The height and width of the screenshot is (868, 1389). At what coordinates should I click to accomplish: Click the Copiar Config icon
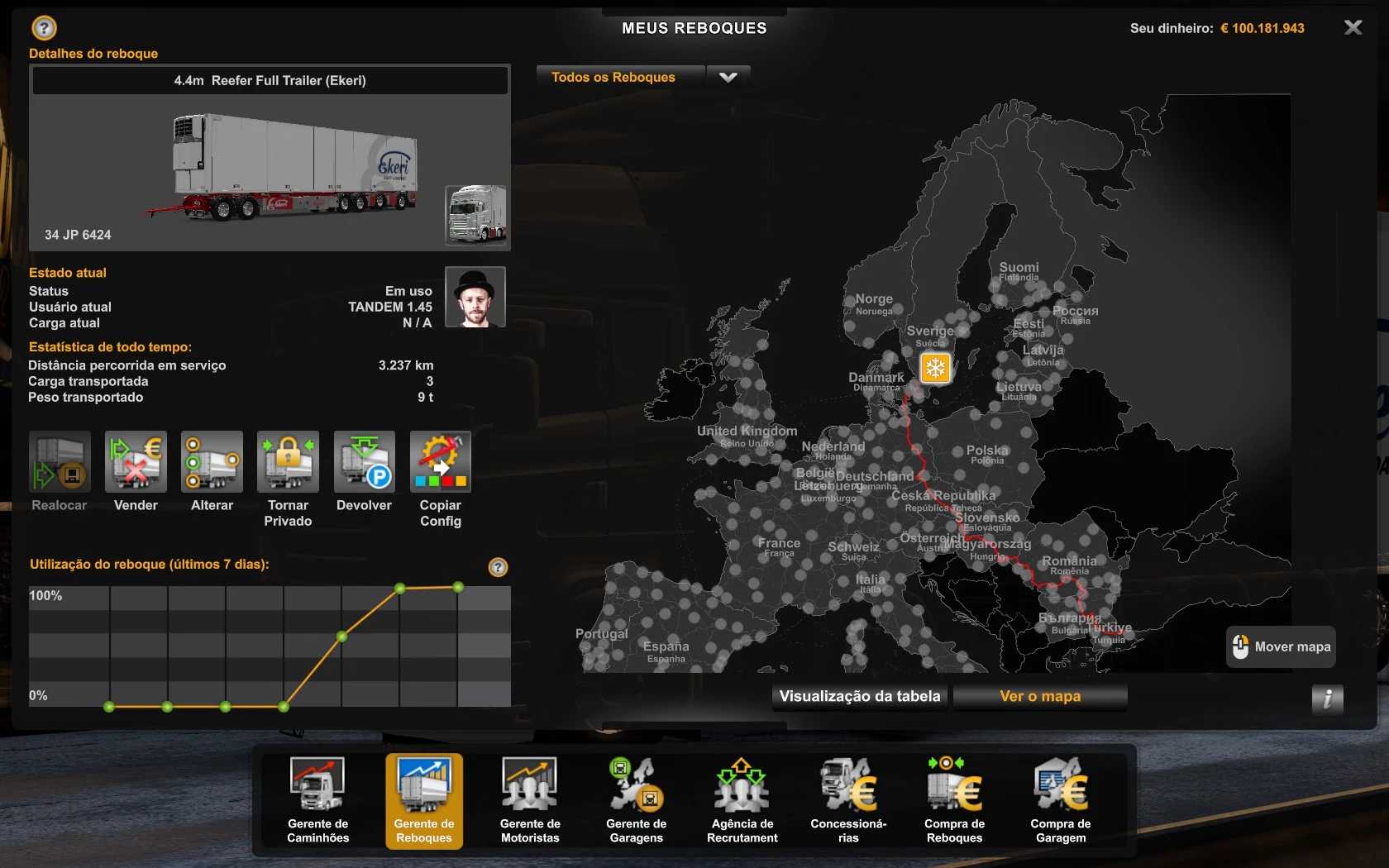pos(440,461)
